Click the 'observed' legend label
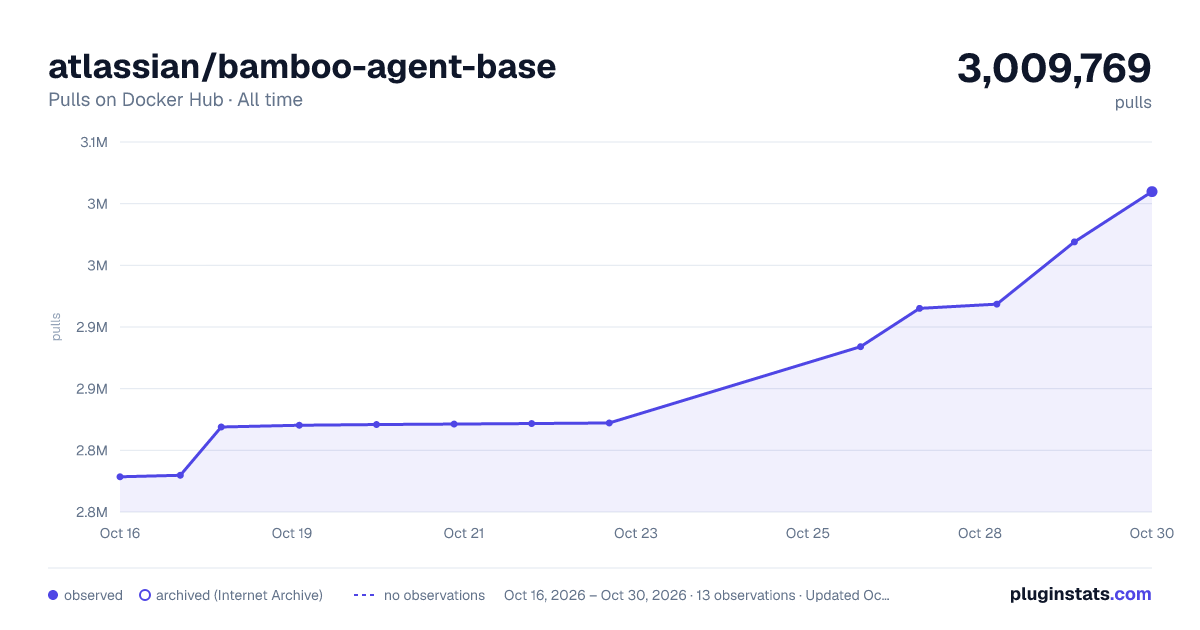Screen dimensions: 1200x630 pos(93,595)
